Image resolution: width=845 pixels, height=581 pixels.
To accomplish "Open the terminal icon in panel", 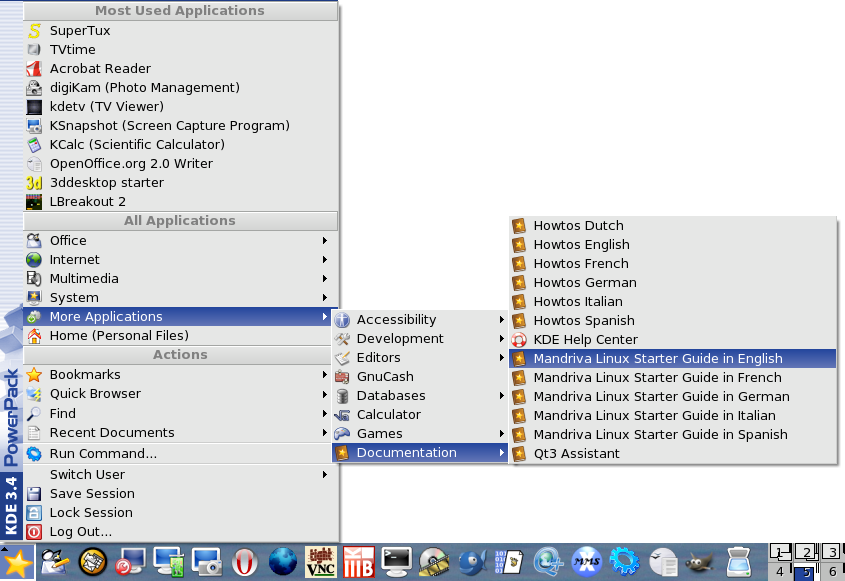I will pyautogui.click(x=396, y=562).
